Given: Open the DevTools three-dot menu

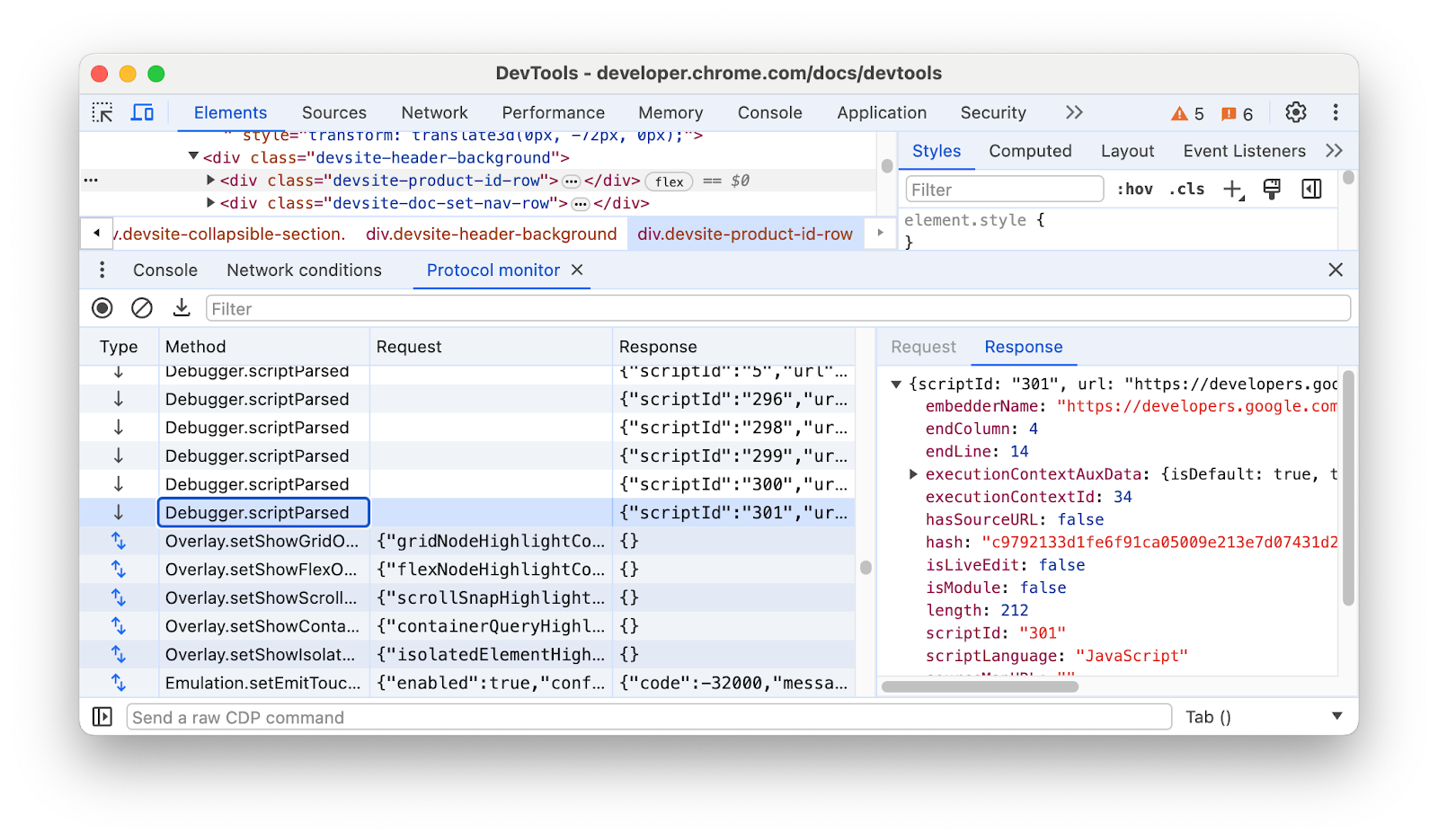Looking at the screenshot, I should point(1336,112).
